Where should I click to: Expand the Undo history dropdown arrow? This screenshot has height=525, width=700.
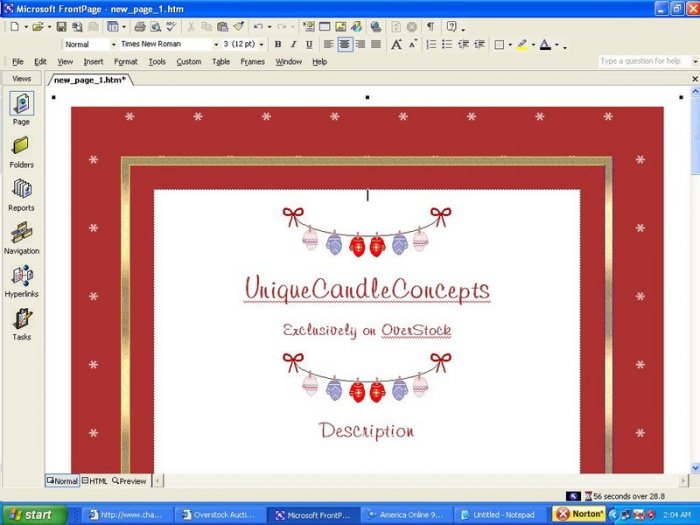[269, 27]
